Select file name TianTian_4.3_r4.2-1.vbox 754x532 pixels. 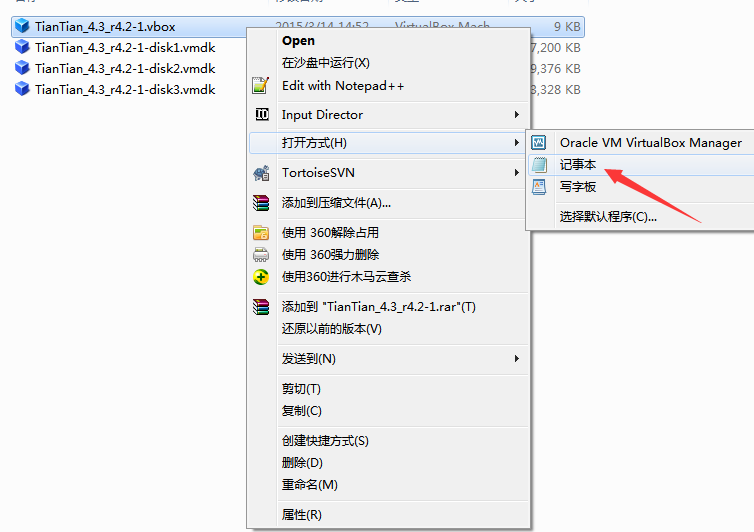[105, 26]
